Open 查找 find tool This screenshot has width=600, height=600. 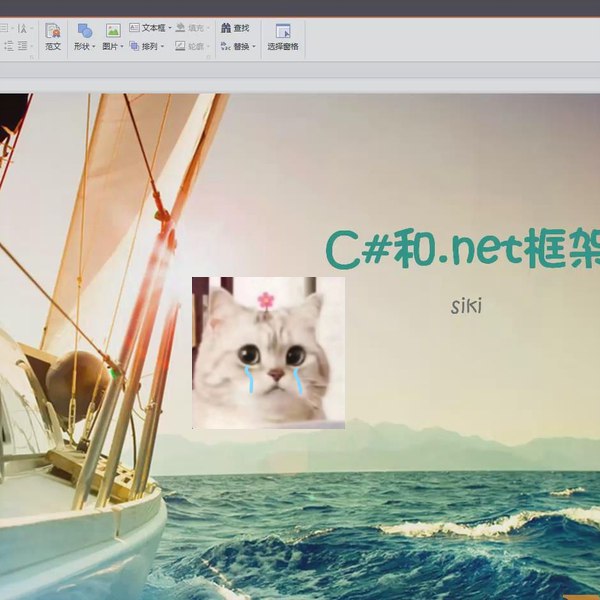point(235,28)
